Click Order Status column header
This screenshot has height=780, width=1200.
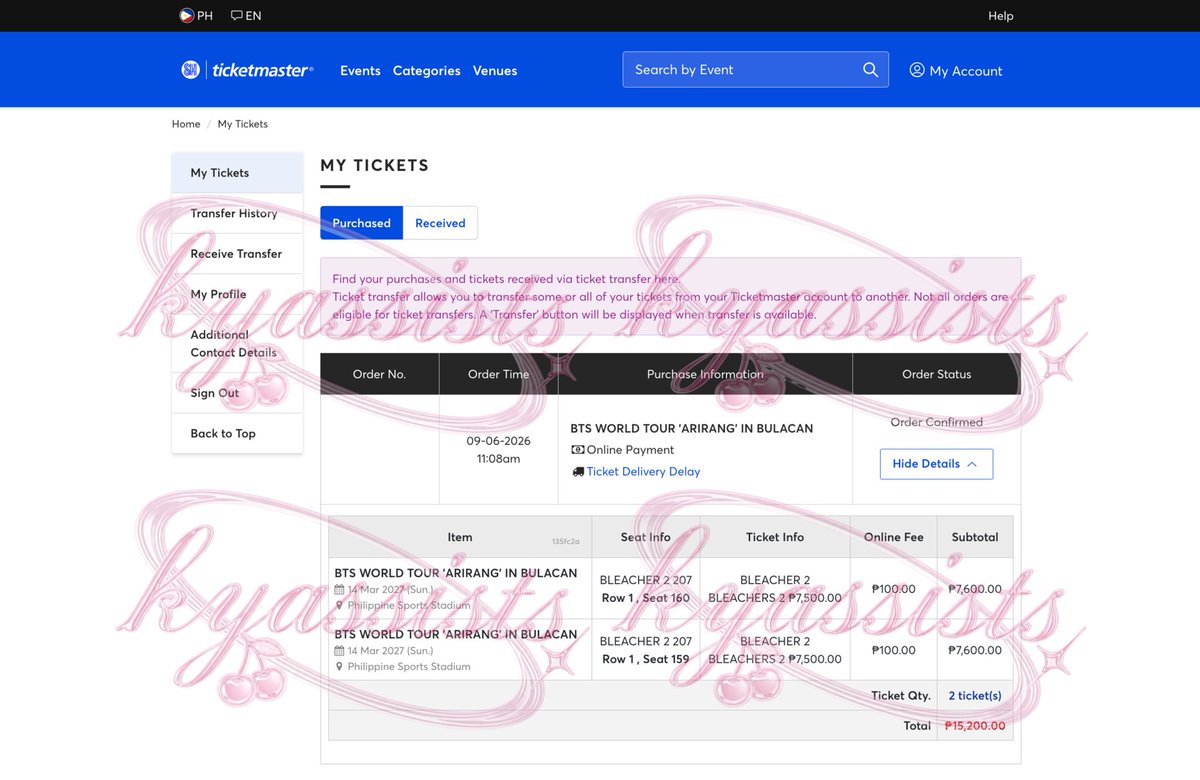[937, 374]
